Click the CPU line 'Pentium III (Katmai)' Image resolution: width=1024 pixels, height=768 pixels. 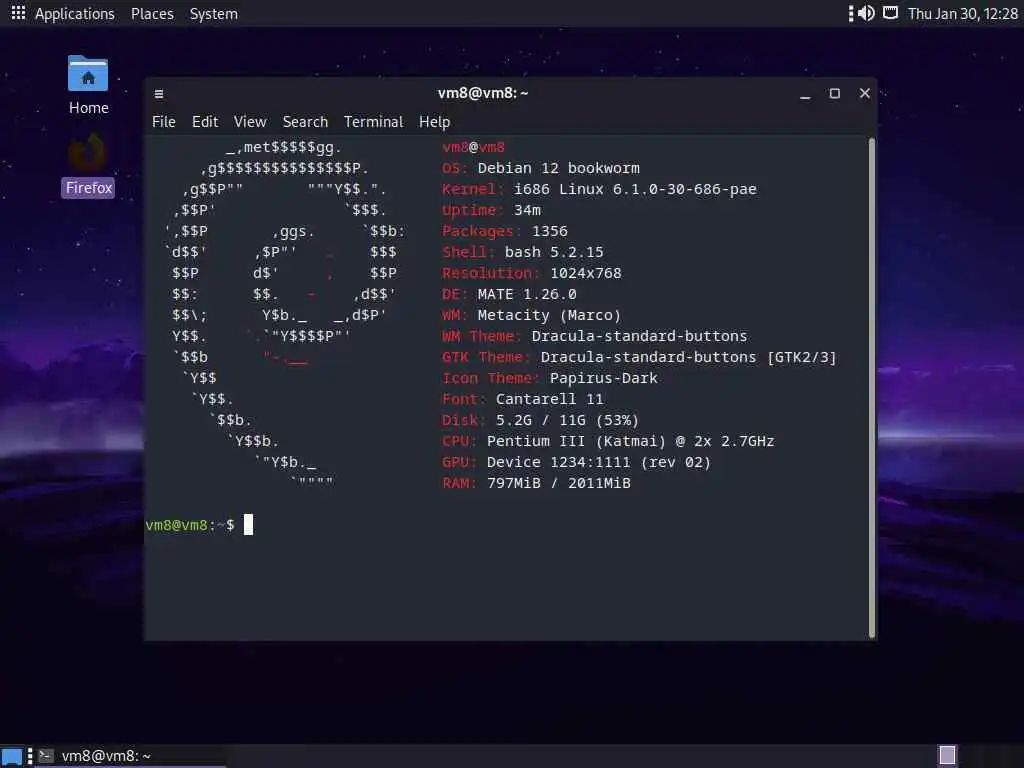pyautogui.click(x=576, y=441)
